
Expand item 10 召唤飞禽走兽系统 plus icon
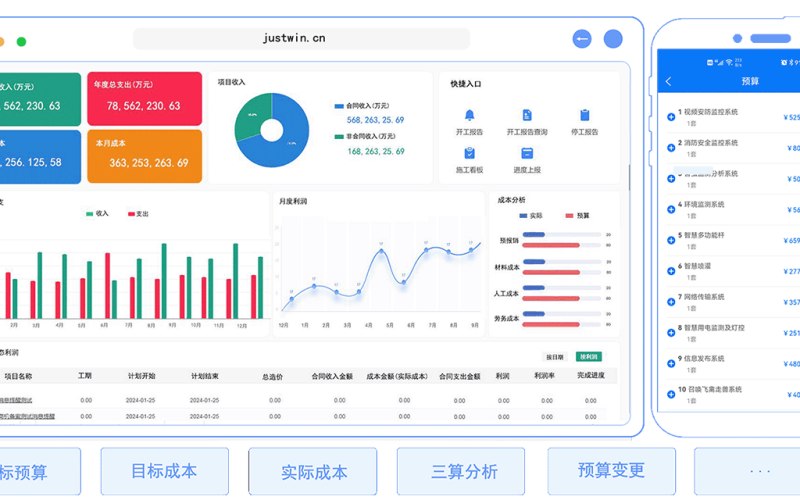[671, 394]
